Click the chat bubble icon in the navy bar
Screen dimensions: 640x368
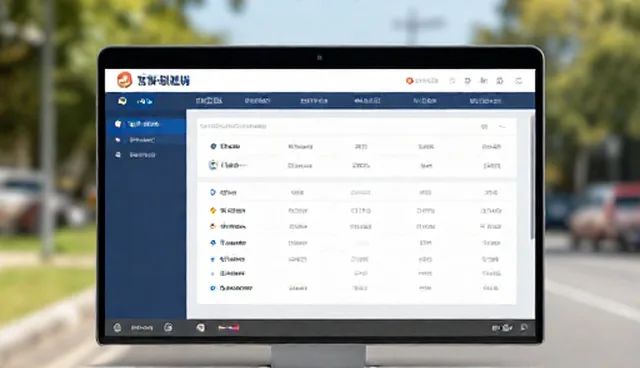pos(122,101)
